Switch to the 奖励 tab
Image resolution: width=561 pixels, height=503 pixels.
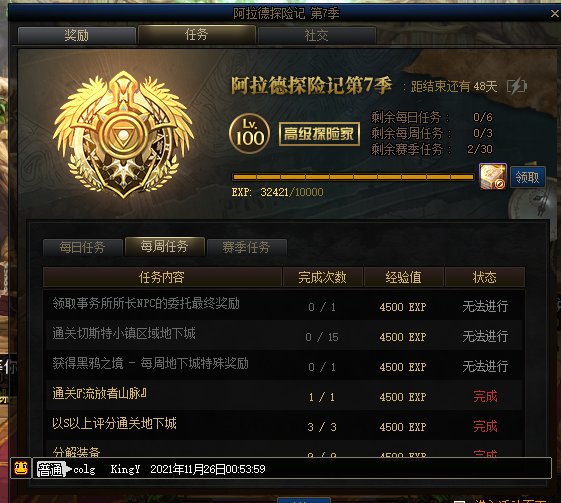(x=77, y=35)
